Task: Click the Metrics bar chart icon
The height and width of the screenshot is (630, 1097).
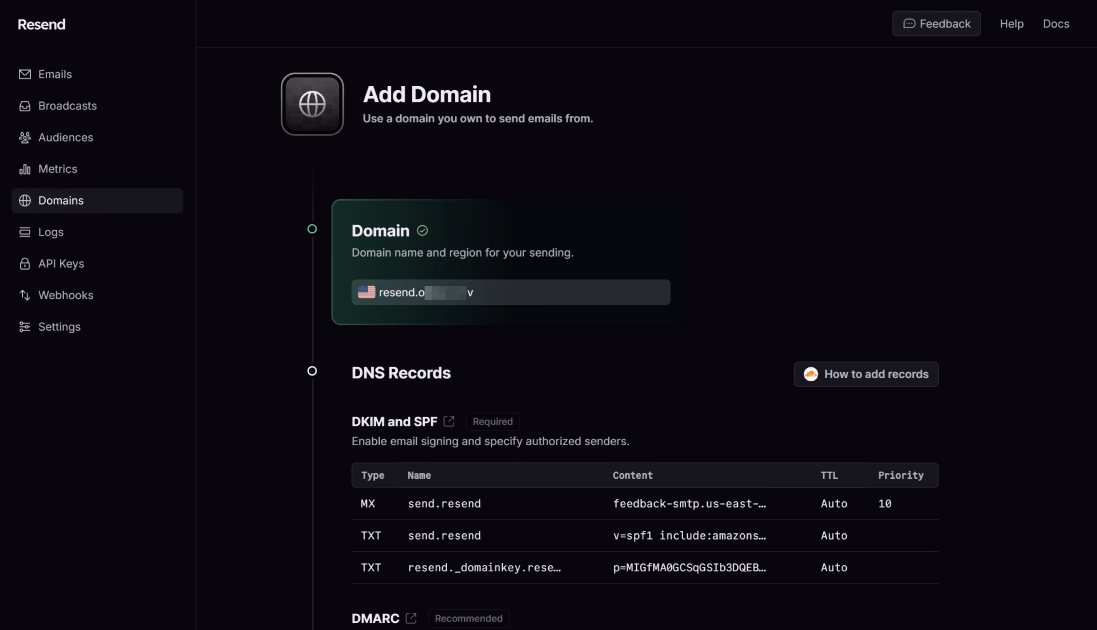Action: point(25,169)
